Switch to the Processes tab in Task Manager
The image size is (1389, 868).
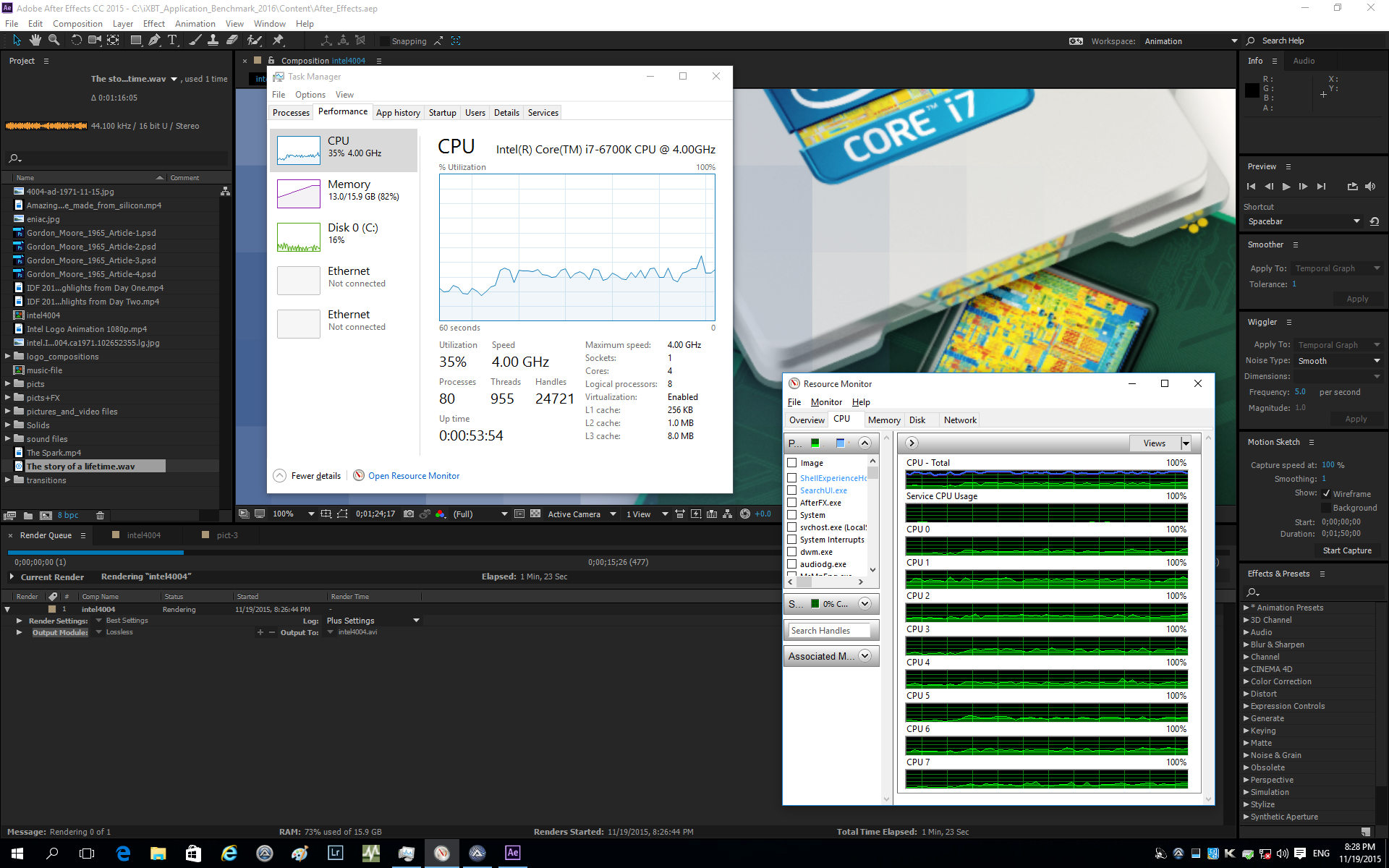coord(291,113)
